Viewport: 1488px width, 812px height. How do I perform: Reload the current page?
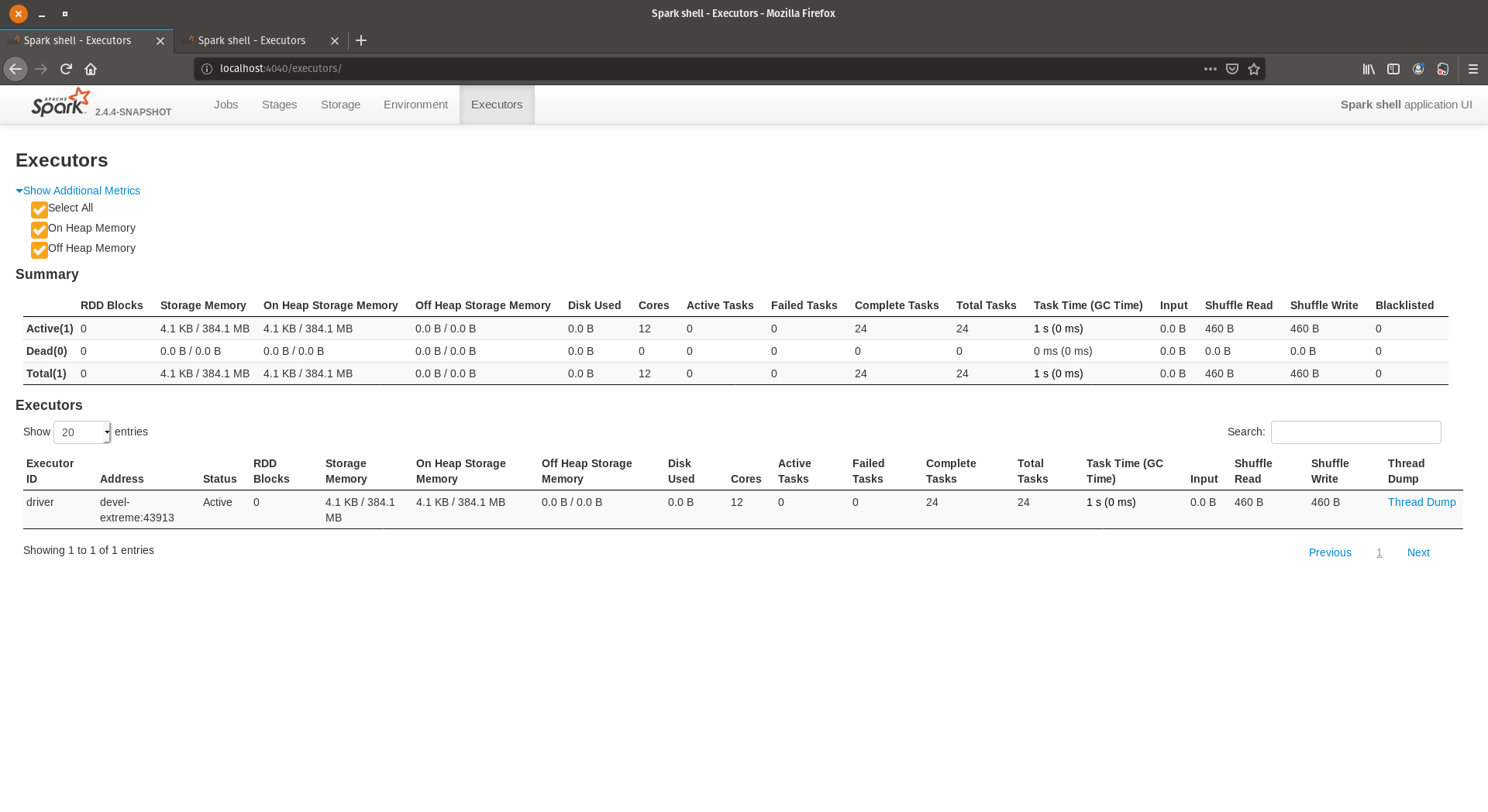click(x=66, y=69)
